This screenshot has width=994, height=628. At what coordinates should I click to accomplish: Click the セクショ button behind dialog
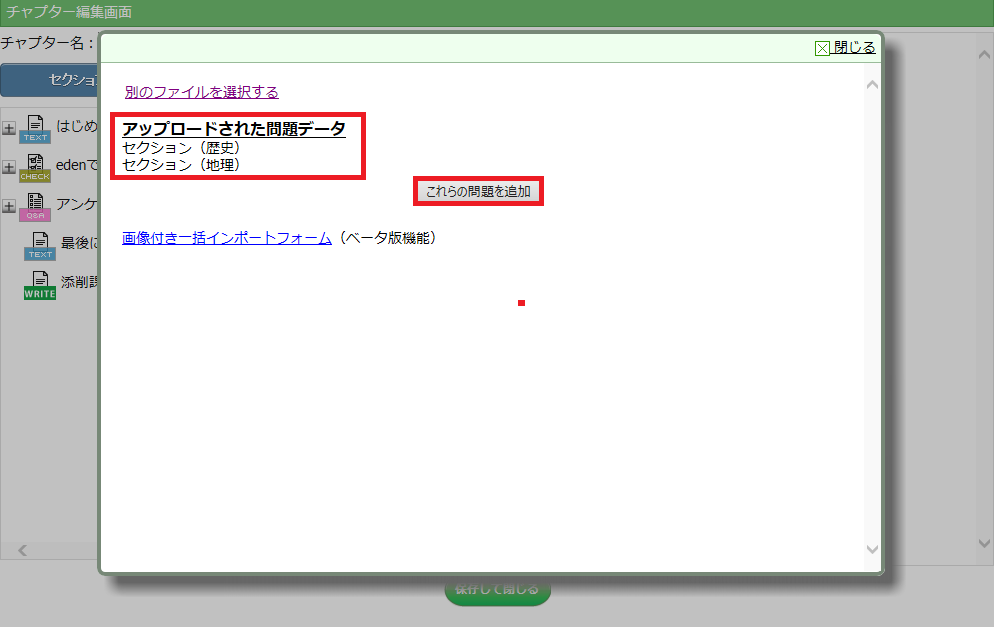coord(51,80)
